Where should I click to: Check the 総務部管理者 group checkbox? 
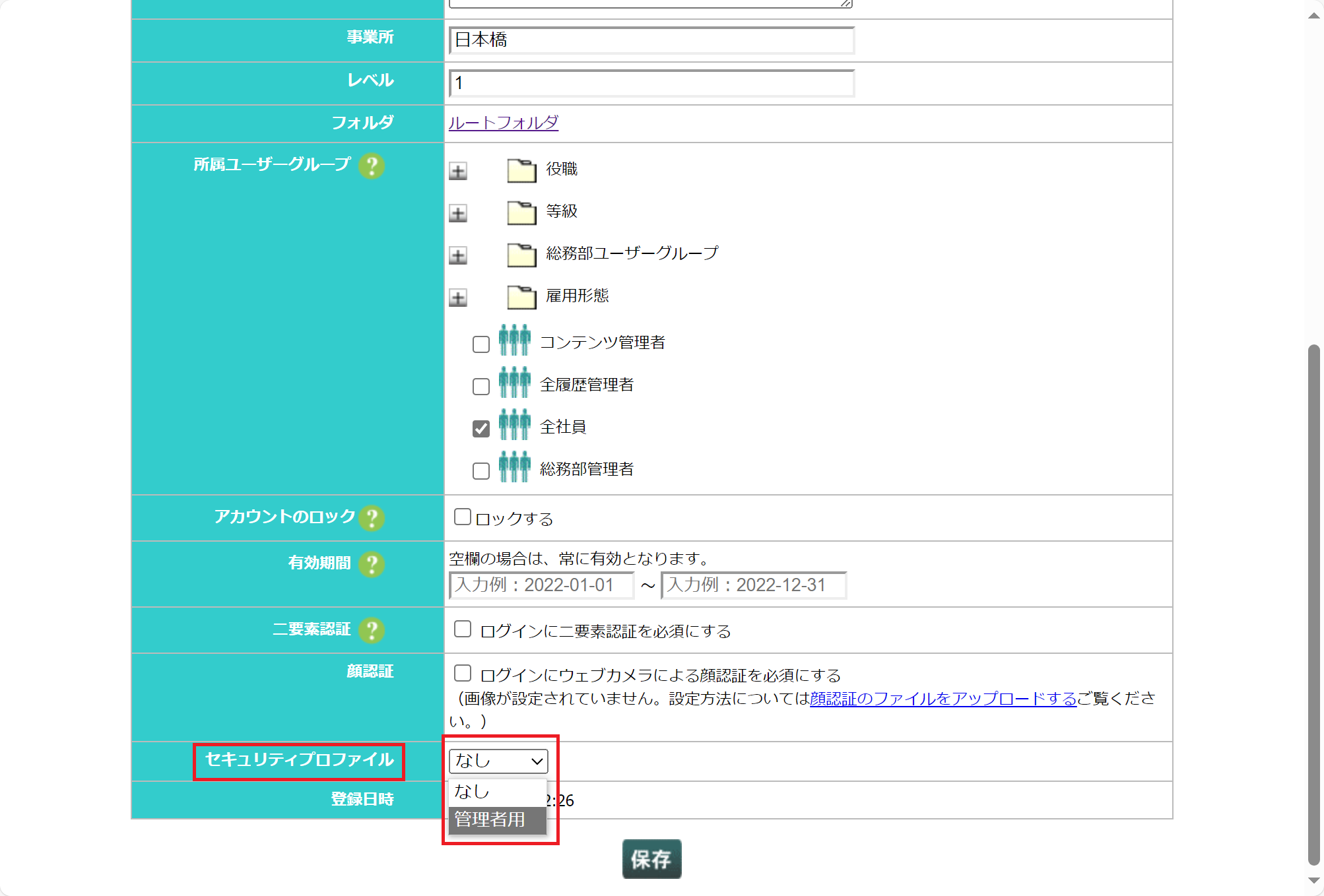pyautogui.click(x=481, y=470)
